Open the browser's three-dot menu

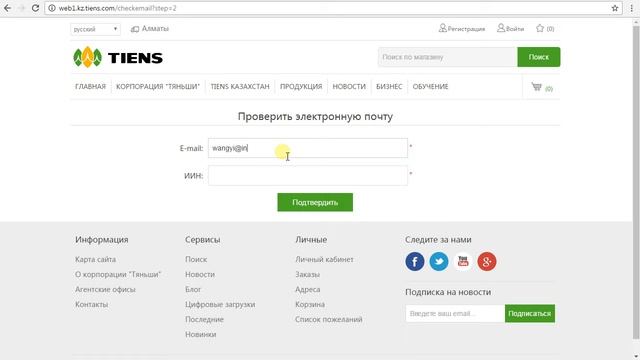(632, 8)
